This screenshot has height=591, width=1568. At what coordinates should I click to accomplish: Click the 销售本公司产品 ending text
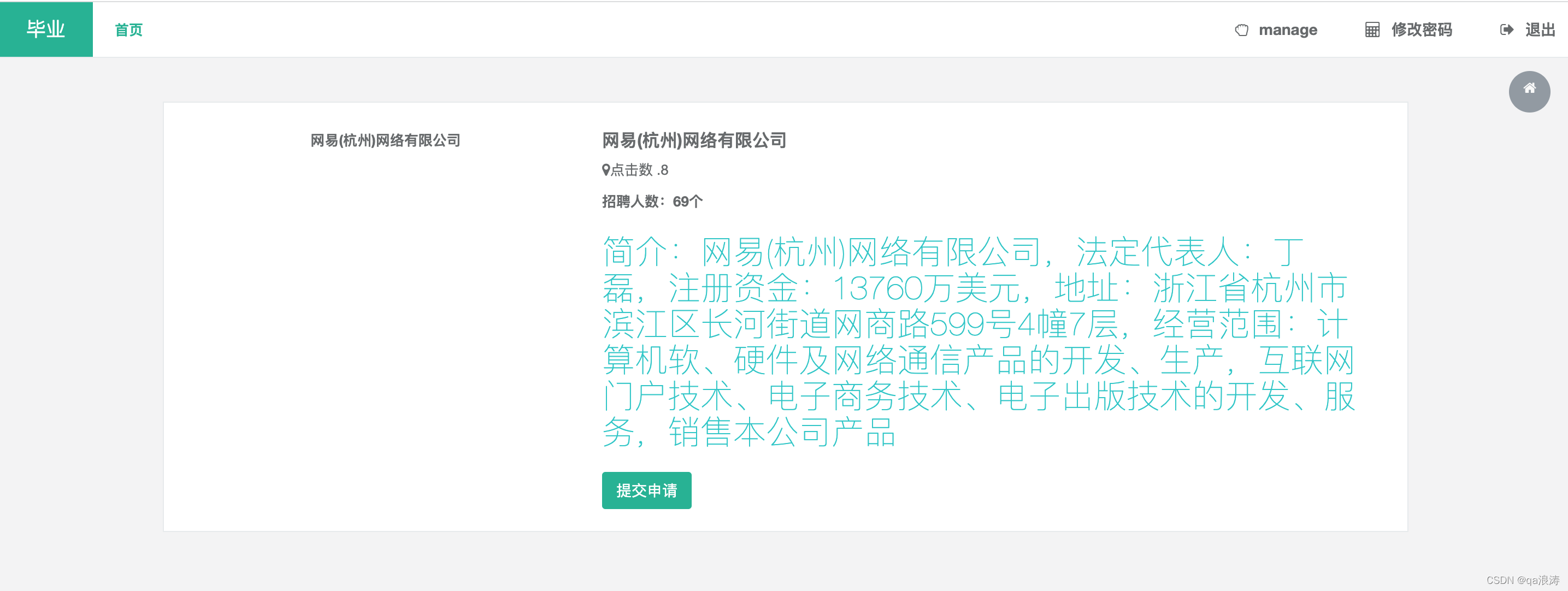[782, 432]
